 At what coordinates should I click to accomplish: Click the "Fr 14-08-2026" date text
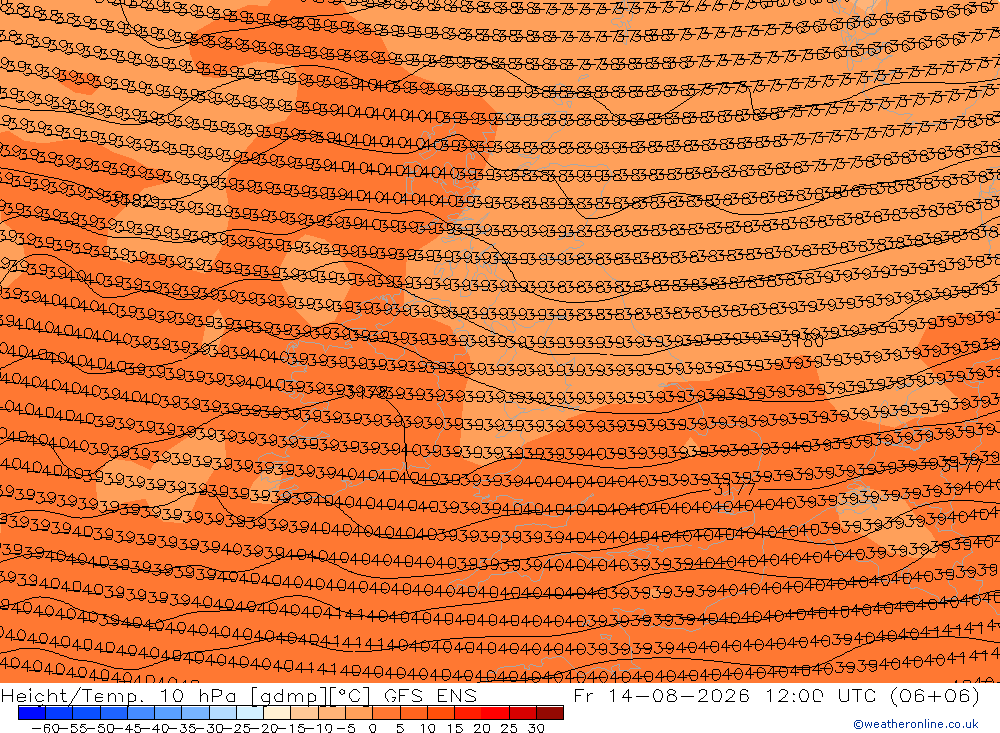click(x=661, y=695)
